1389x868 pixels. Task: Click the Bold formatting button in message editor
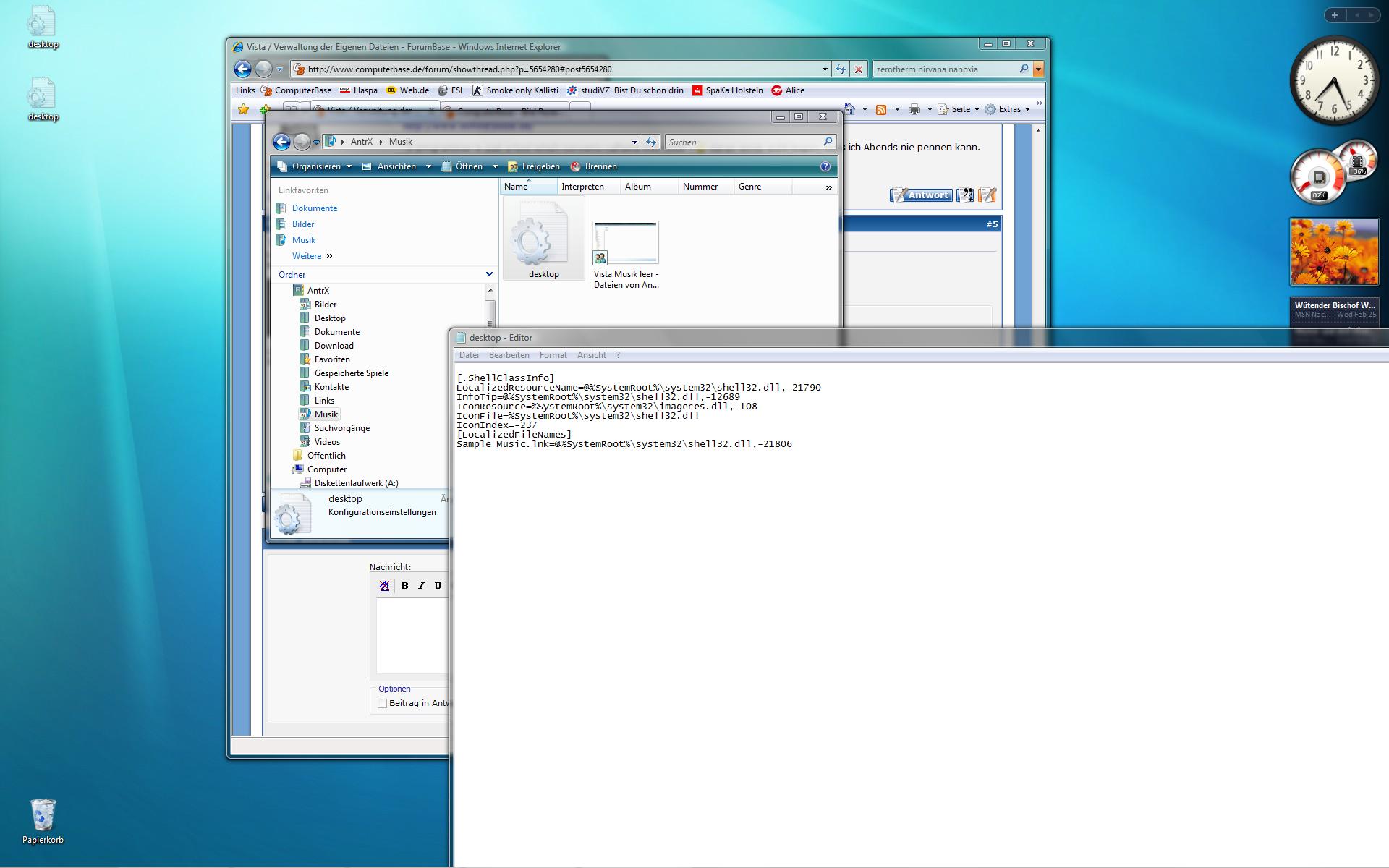click(x=405, y=586)
